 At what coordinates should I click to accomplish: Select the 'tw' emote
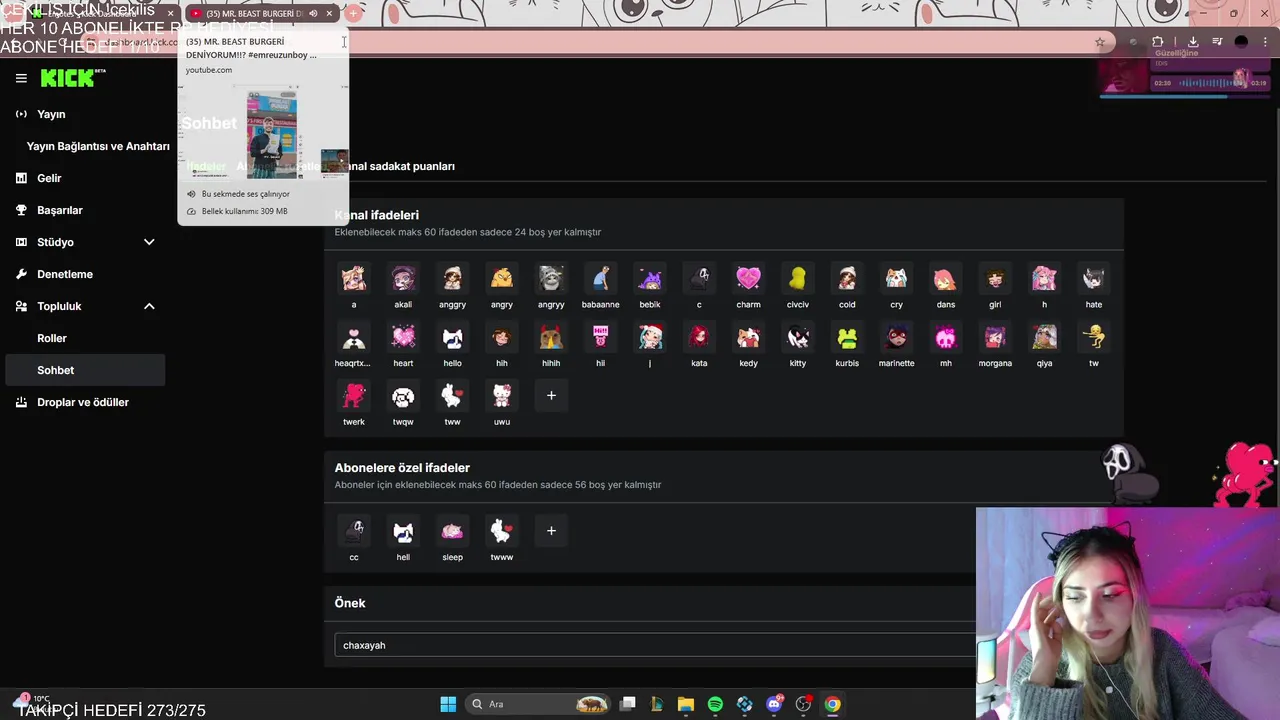tap(1093, 337)
